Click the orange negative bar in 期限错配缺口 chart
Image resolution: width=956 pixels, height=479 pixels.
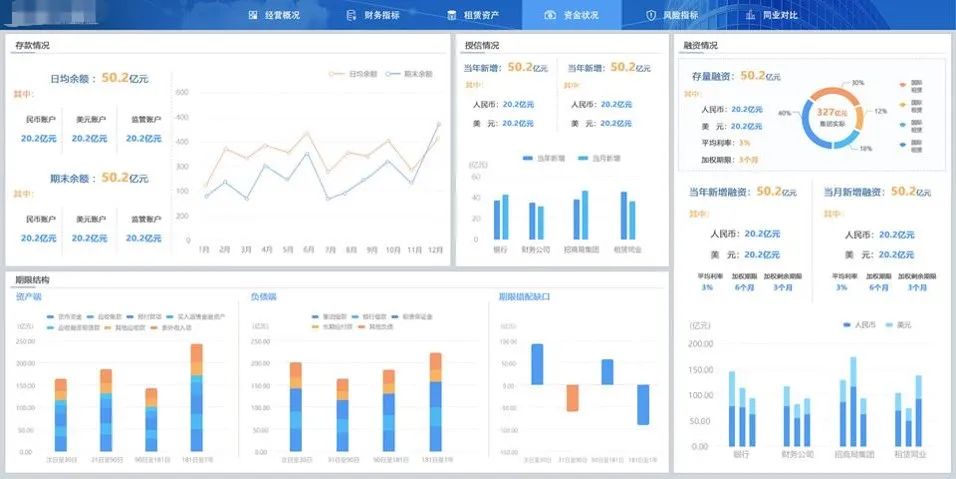pos(572,397)
